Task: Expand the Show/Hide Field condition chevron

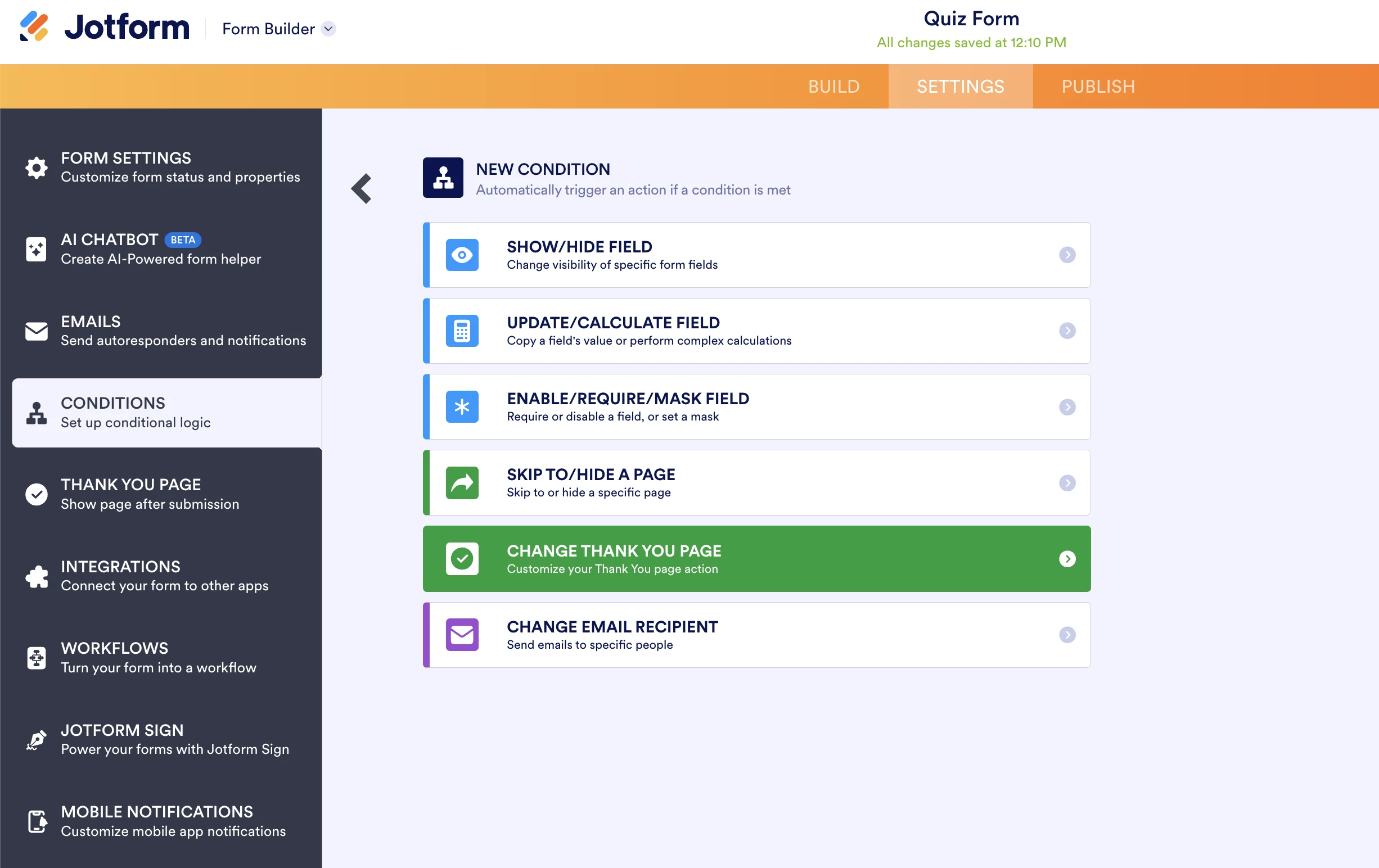Action: 1067,255
